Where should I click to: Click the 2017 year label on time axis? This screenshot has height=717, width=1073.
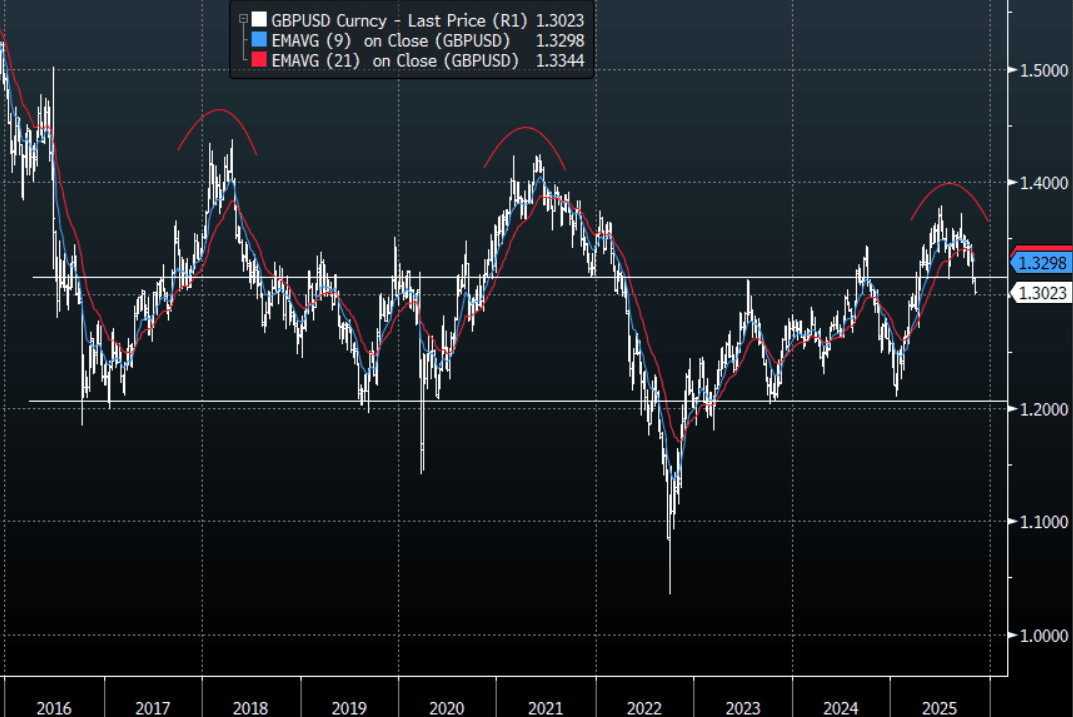tap(153, 707)
